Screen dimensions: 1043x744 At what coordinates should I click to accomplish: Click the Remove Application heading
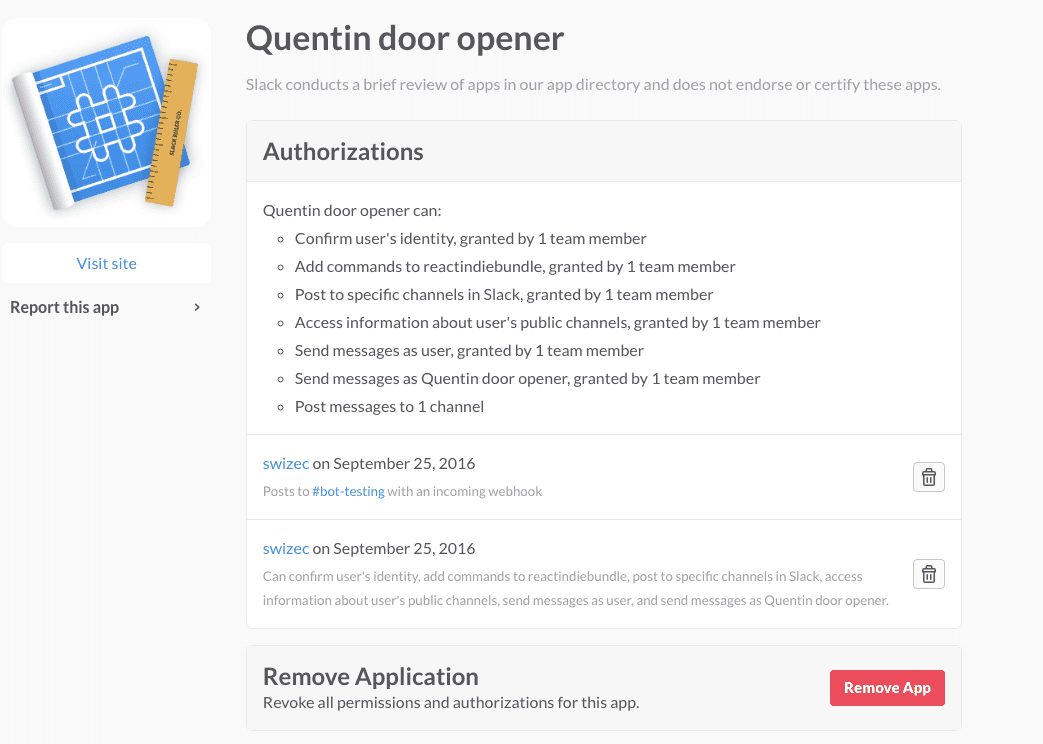coord(370,677)
